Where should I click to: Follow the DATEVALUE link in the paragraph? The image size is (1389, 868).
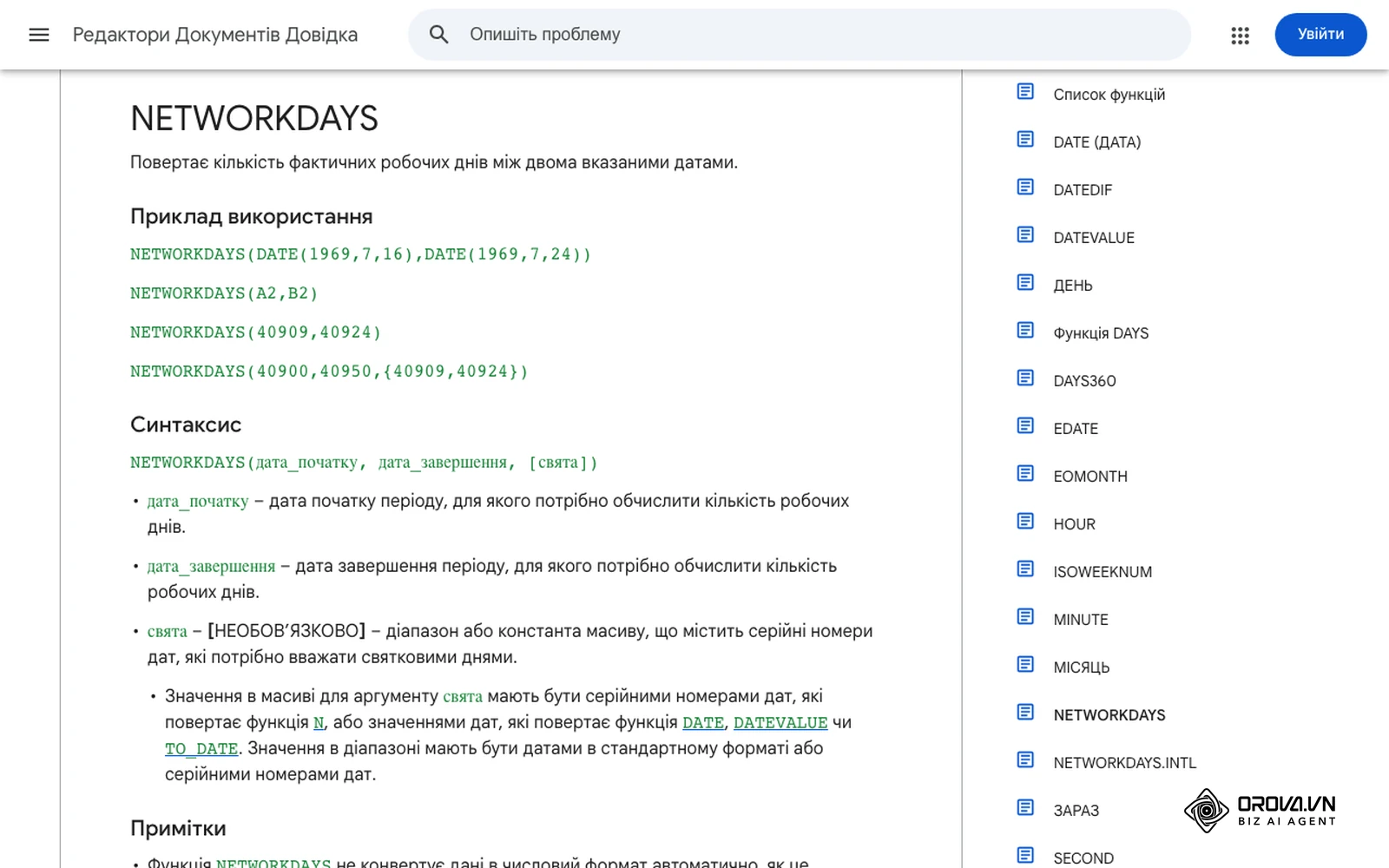[x=780, y=722]
